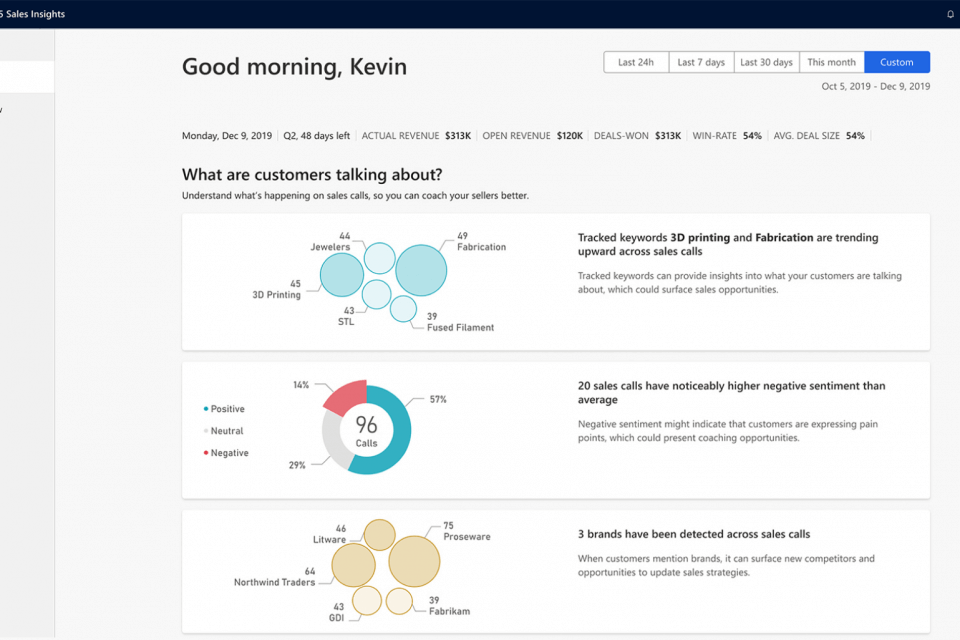Select the highlighted left sidebar item
Viewport: 960px width, 640px height.
pyautogui.click(x=27, y=77)
